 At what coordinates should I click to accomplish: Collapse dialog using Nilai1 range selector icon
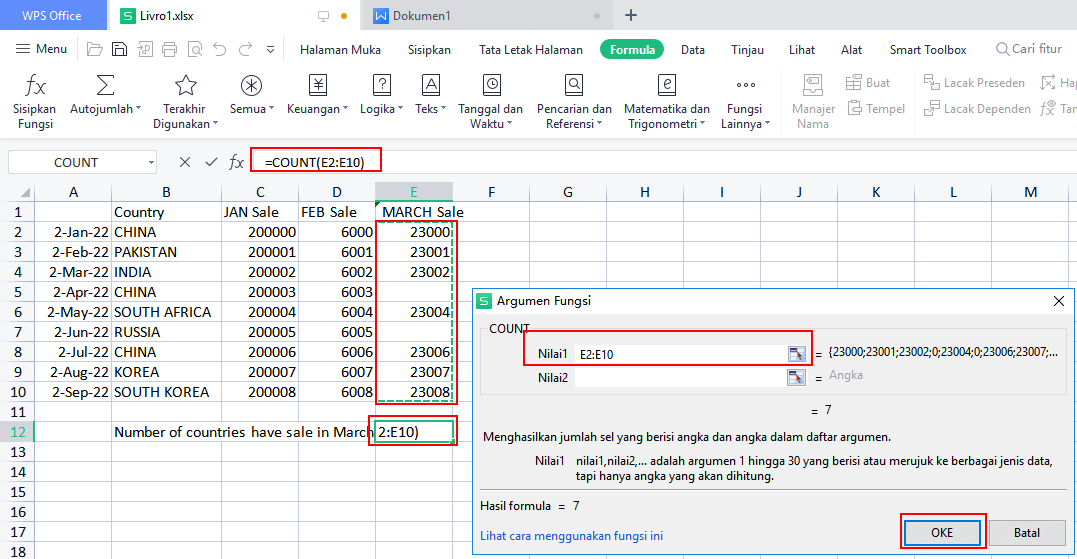pos(796,354)
